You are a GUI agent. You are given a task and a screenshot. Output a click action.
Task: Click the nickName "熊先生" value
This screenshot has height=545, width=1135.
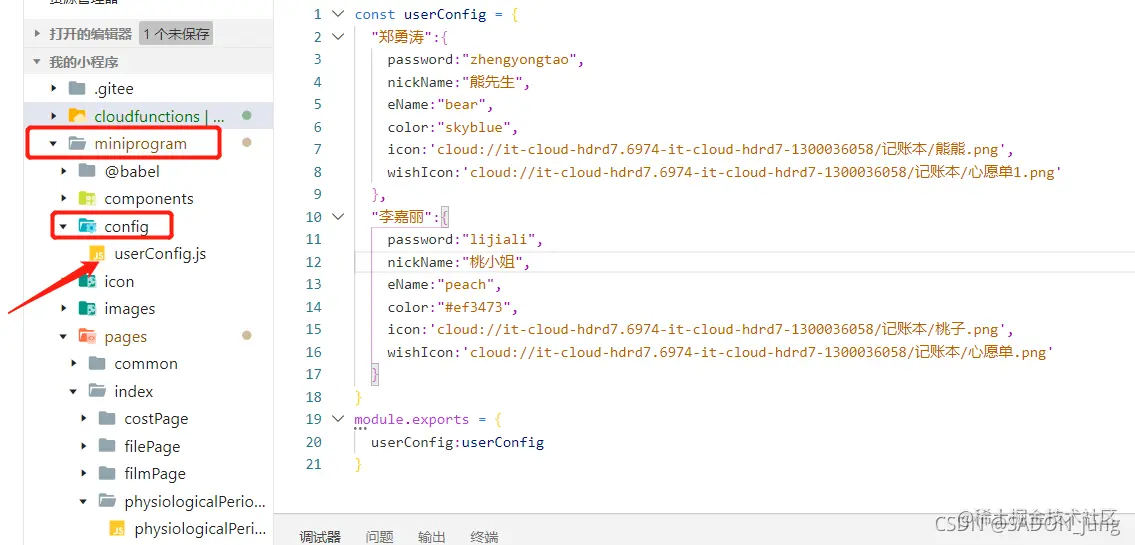(x=492, y=82)
